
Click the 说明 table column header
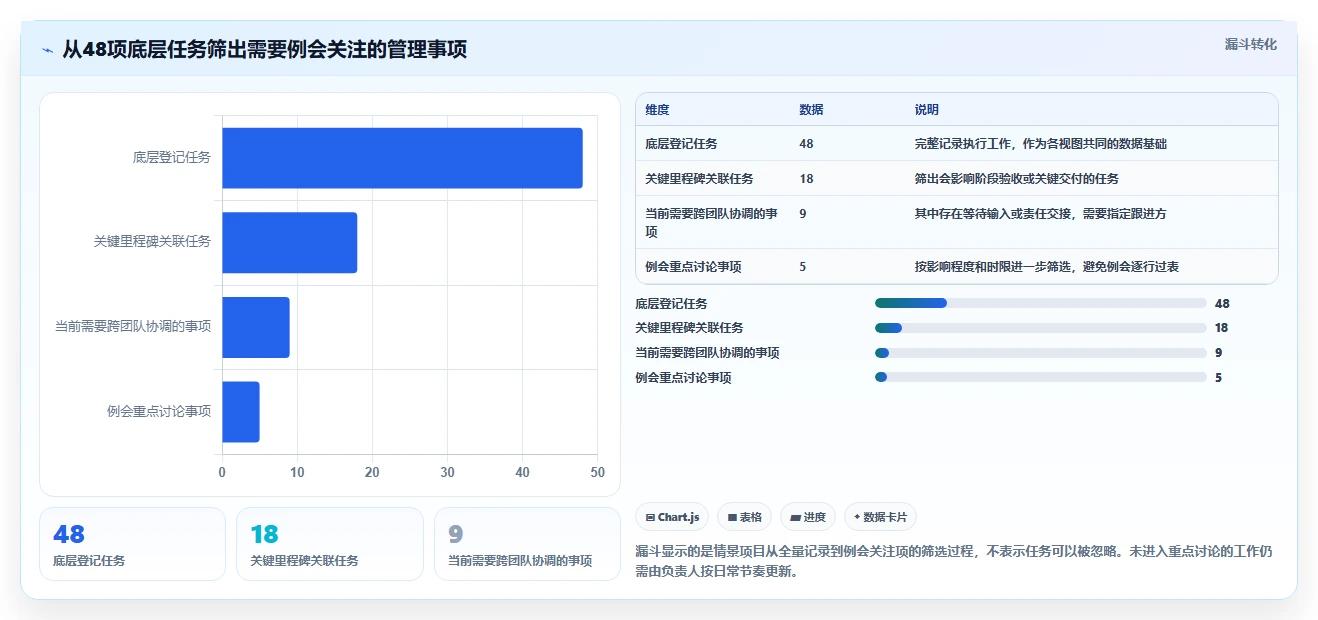pyautogui.click(x=927, y=110)
